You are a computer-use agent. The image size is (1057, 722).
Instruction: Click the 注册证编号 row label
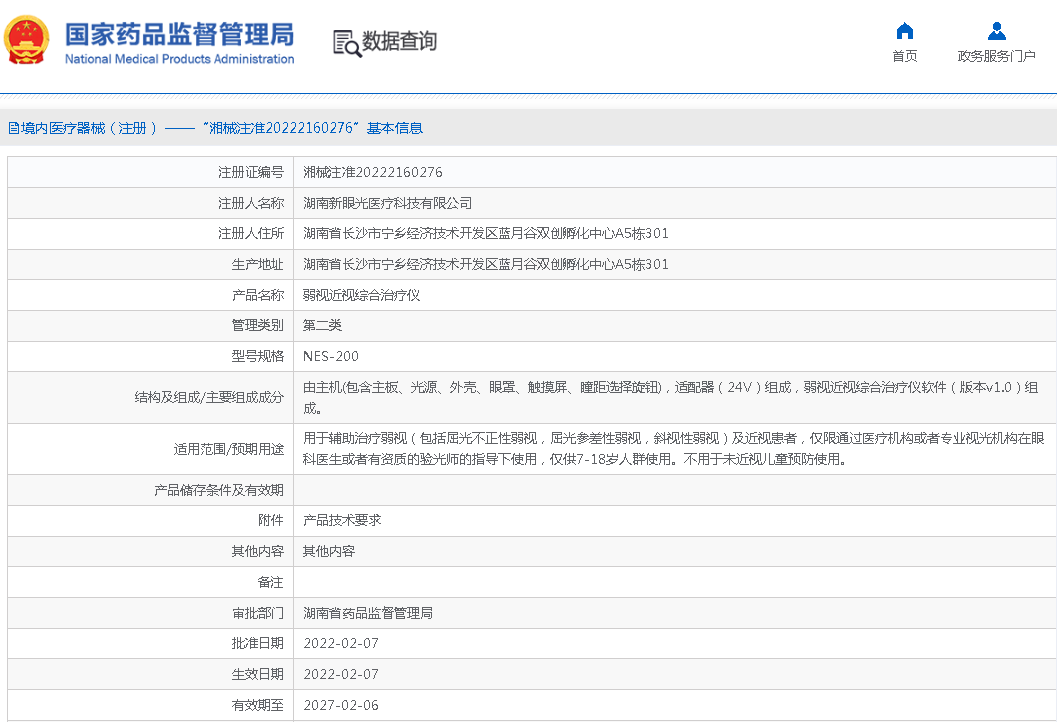(251, 173)
